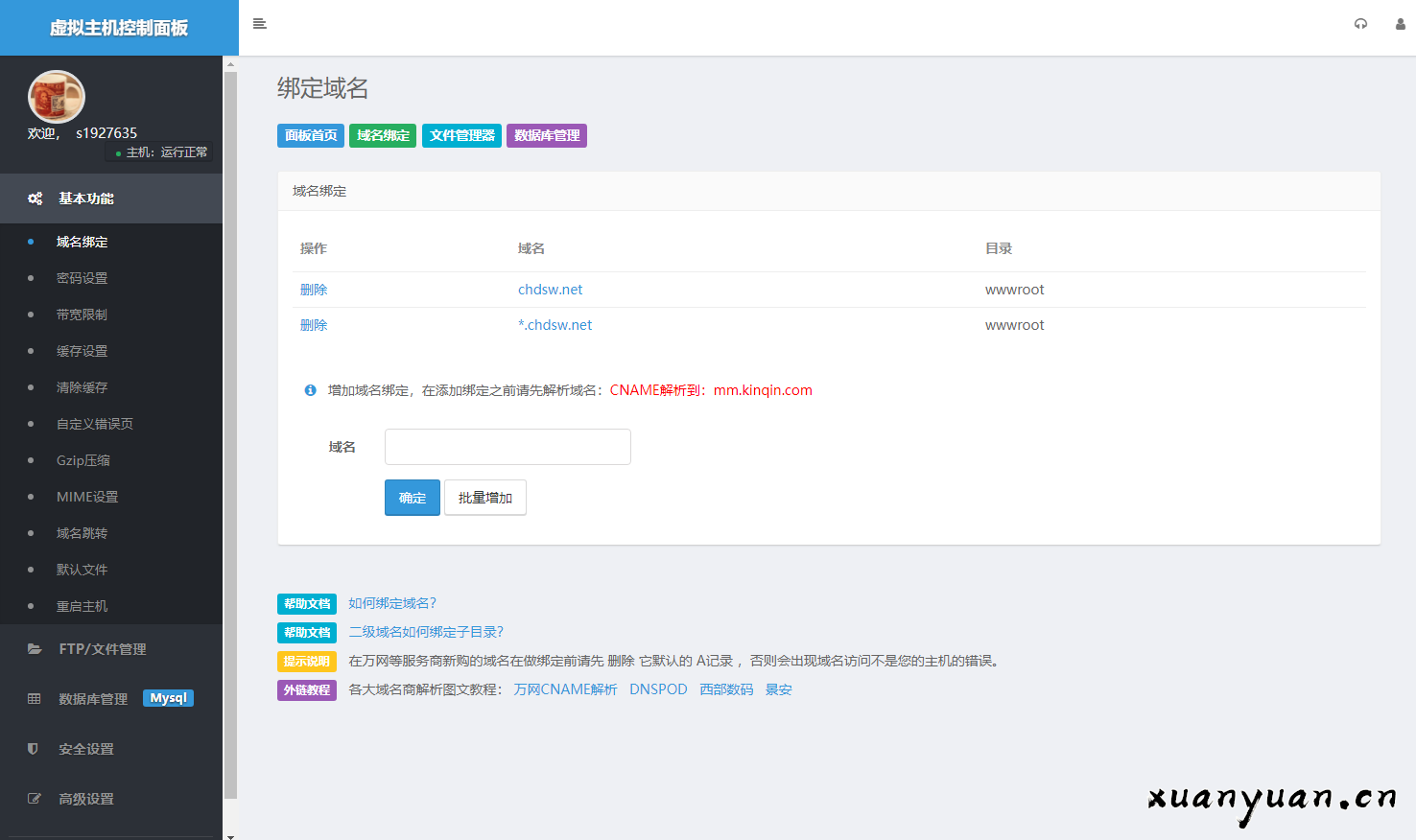
Task: Expand the 高级设置 sidebar section
Action: 111,799
